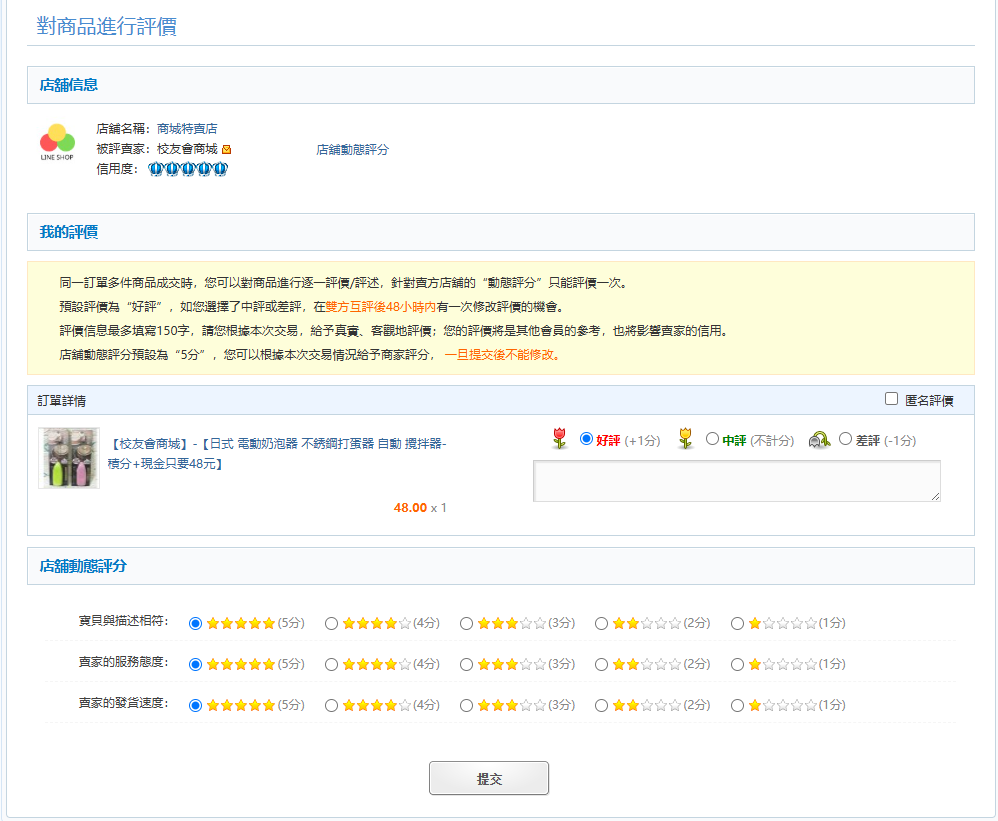Click the yellow flower 中評 icon
998x821 pixels.
pos(685,439)
